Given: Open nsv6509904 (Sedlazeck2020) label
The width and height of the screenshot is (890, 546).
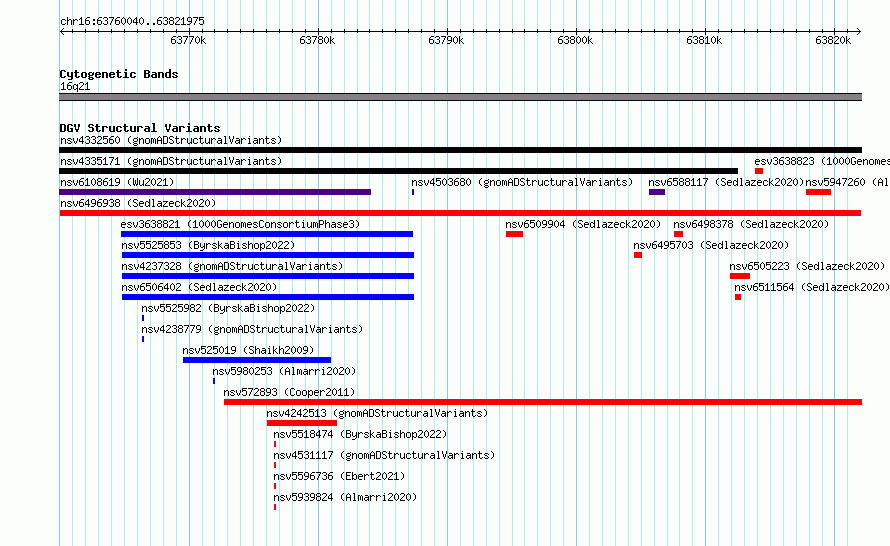Looking at the screenshot, I should pos(583,224).
